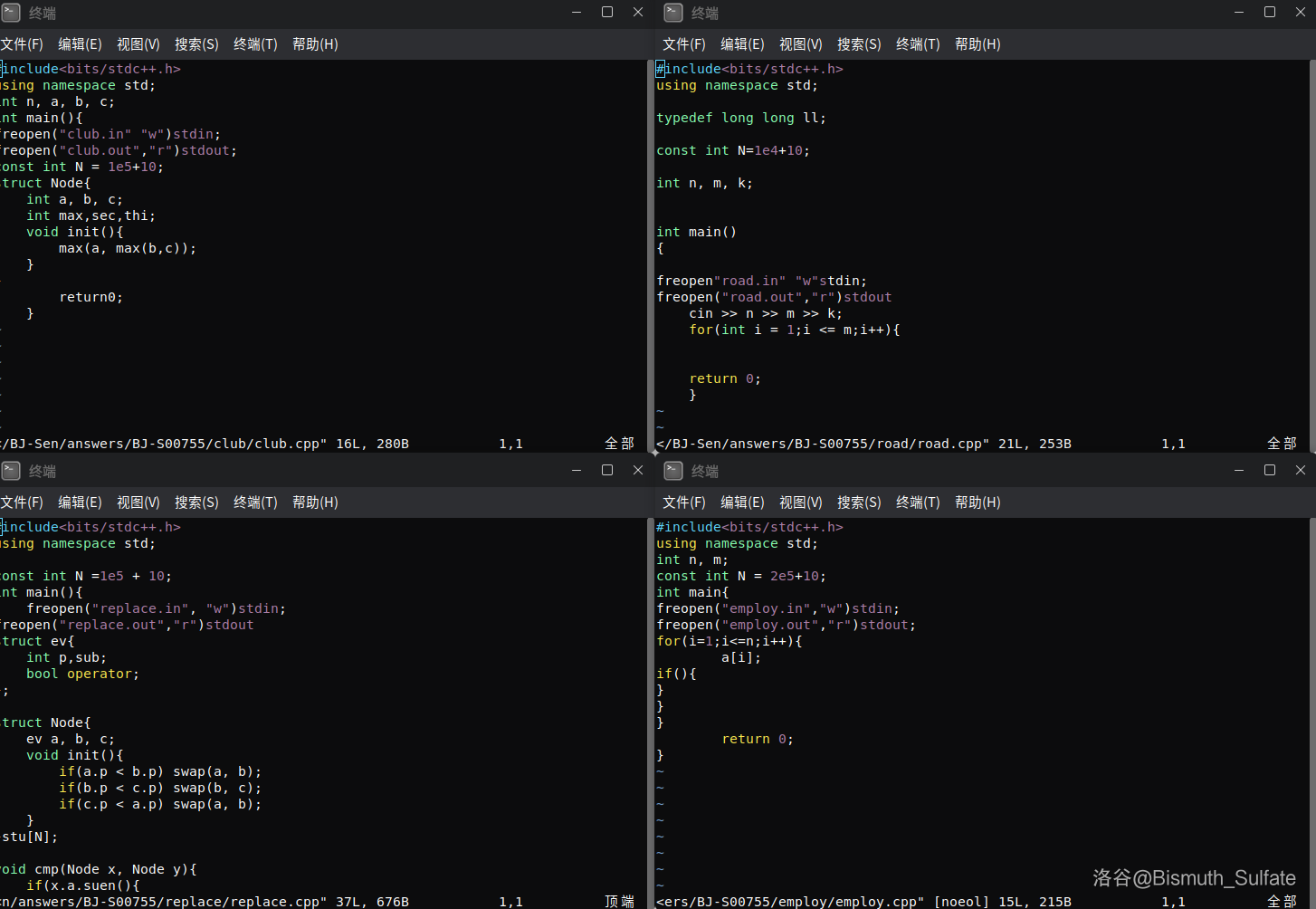This screenshot has height=909, width=1316.
Task: Click the terminal icon in road.cpp window title bar
Action: (x=672, y=13)
